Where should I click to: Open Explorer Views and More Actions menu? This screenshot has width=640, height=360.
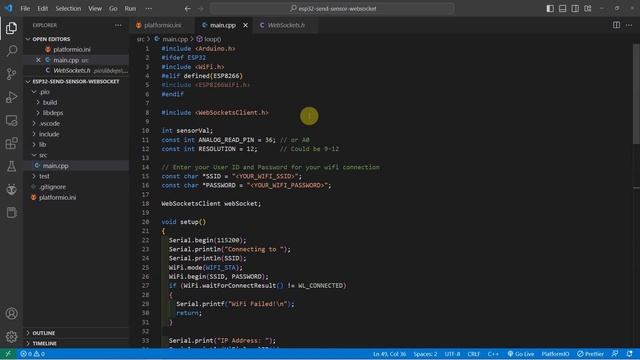point(118,25)
